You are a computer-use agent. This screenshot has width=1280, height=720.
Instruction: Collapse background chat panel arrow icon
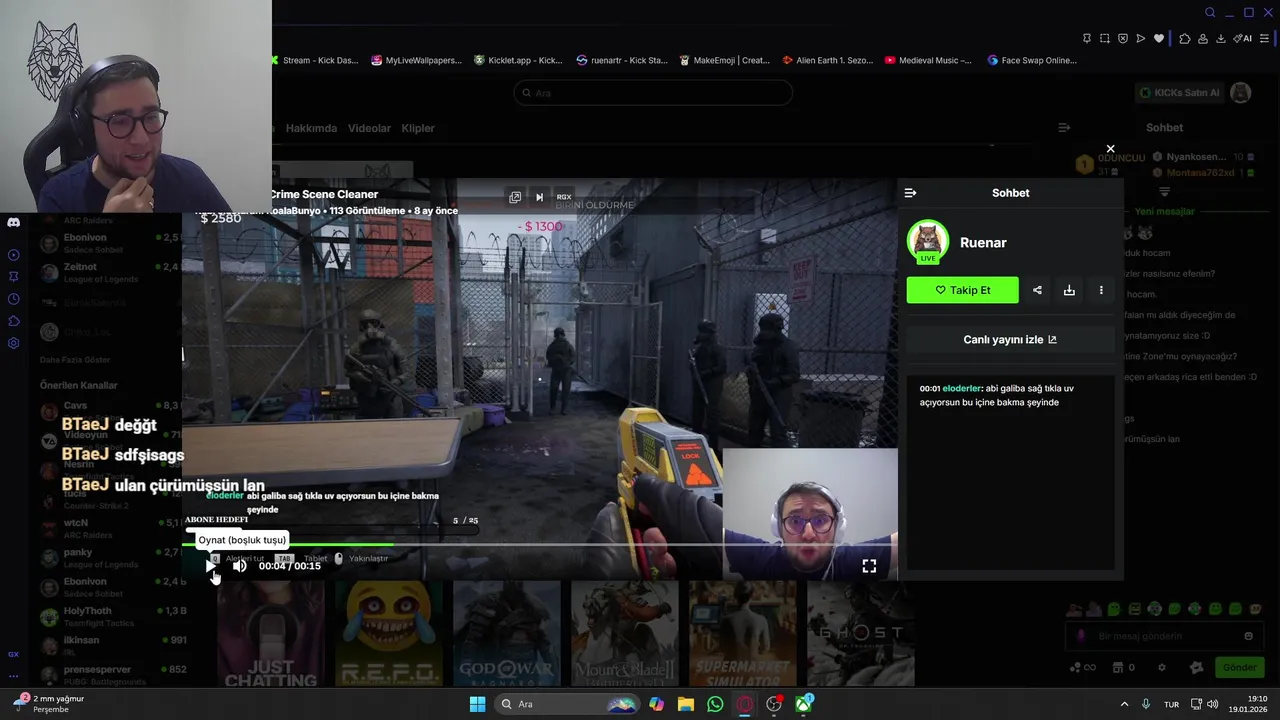coord(1064,128)
